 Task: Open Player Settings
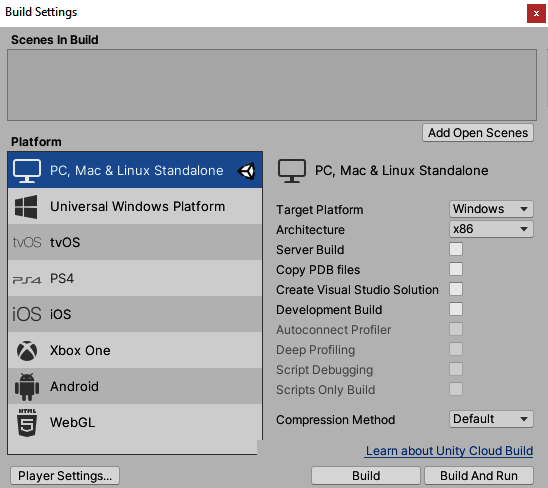(x=65, y=476)
